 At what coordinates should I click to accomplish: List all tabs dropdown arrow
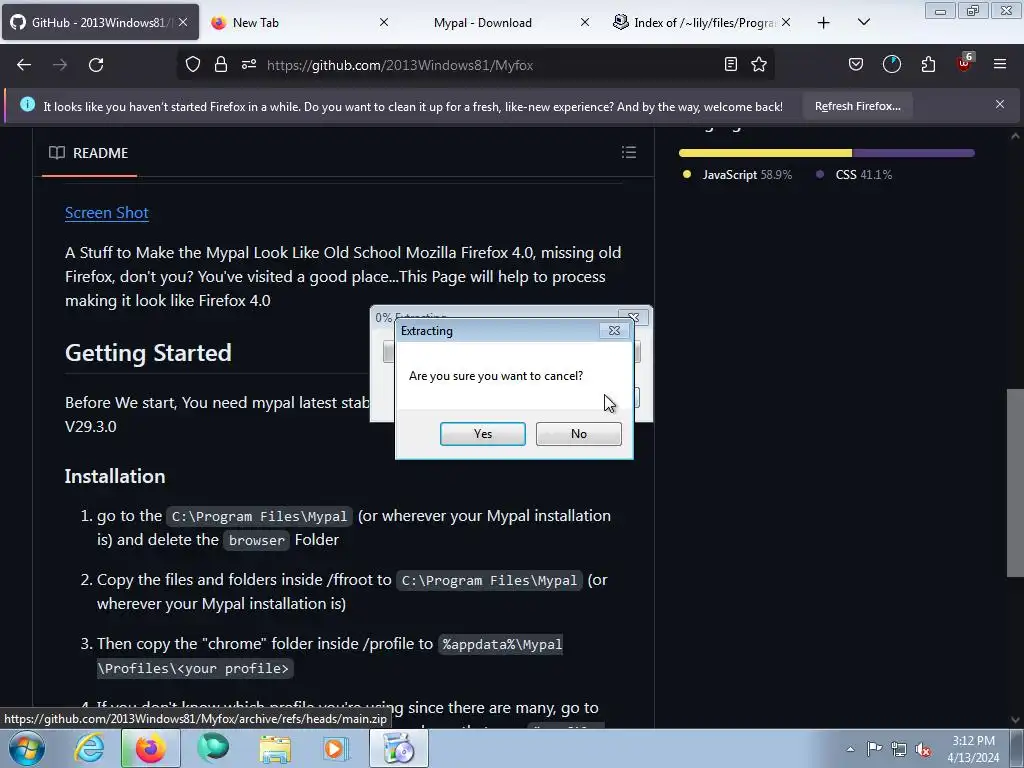tap(864, 22)
